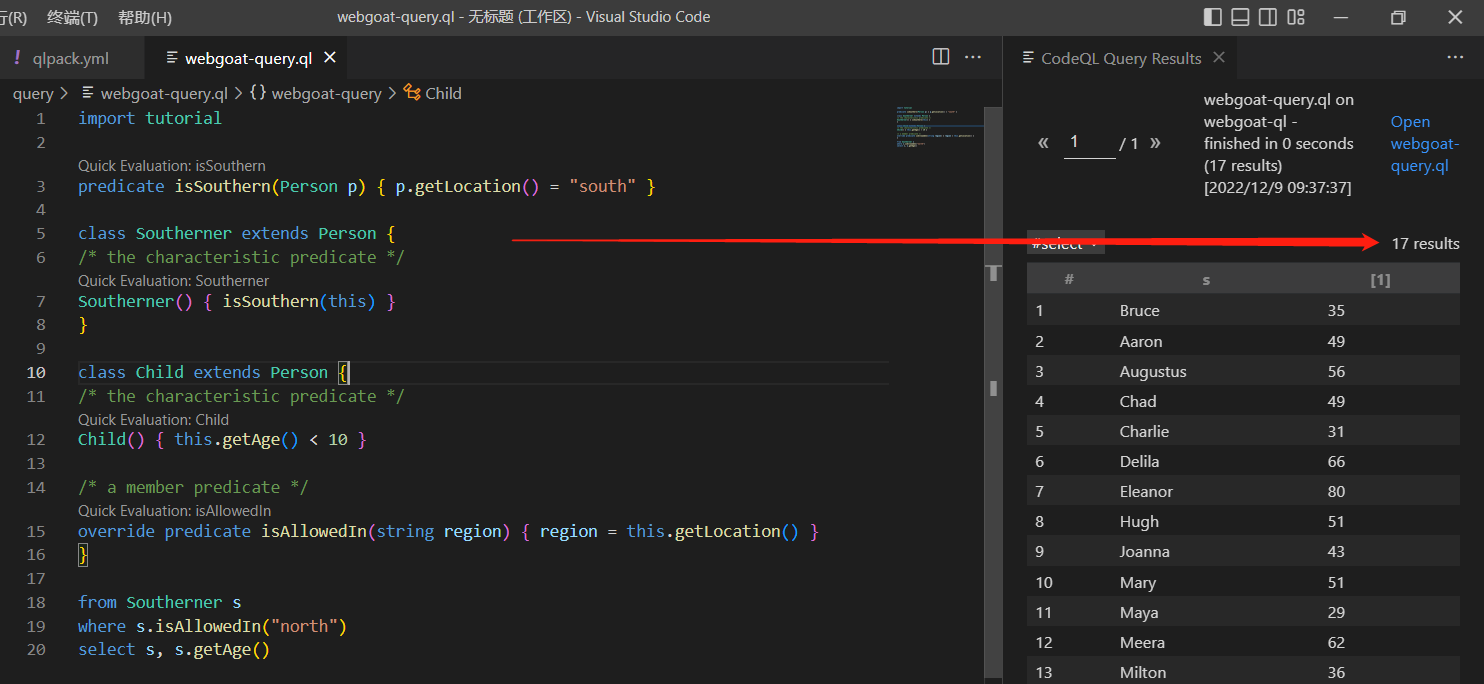The image size is (1484, 684).
Task: Click the "from Southerner s" code line
Action: tap(160, 602)
